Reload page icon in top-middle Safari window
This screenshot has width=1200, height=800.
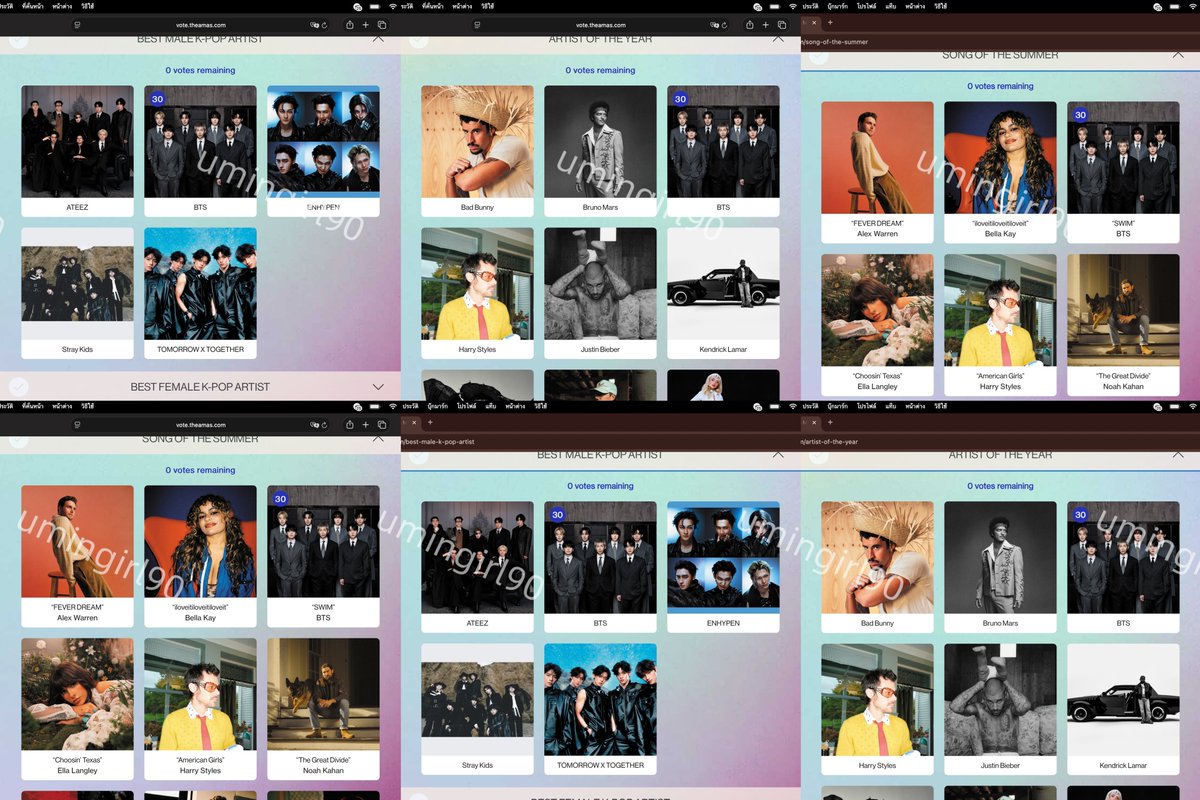point(725,24)
